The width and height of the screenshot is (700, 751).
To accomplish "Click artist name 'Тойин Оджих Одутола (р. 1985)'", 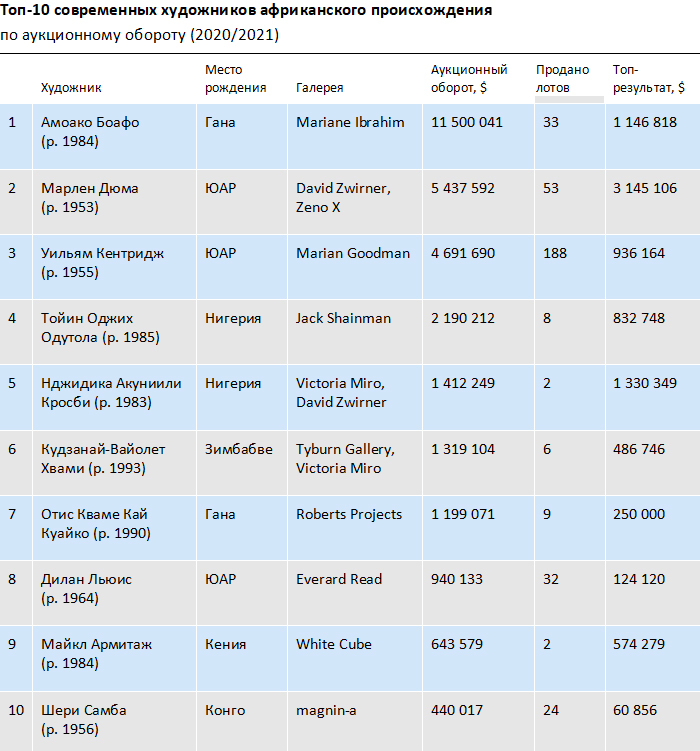I will (100, 328).
